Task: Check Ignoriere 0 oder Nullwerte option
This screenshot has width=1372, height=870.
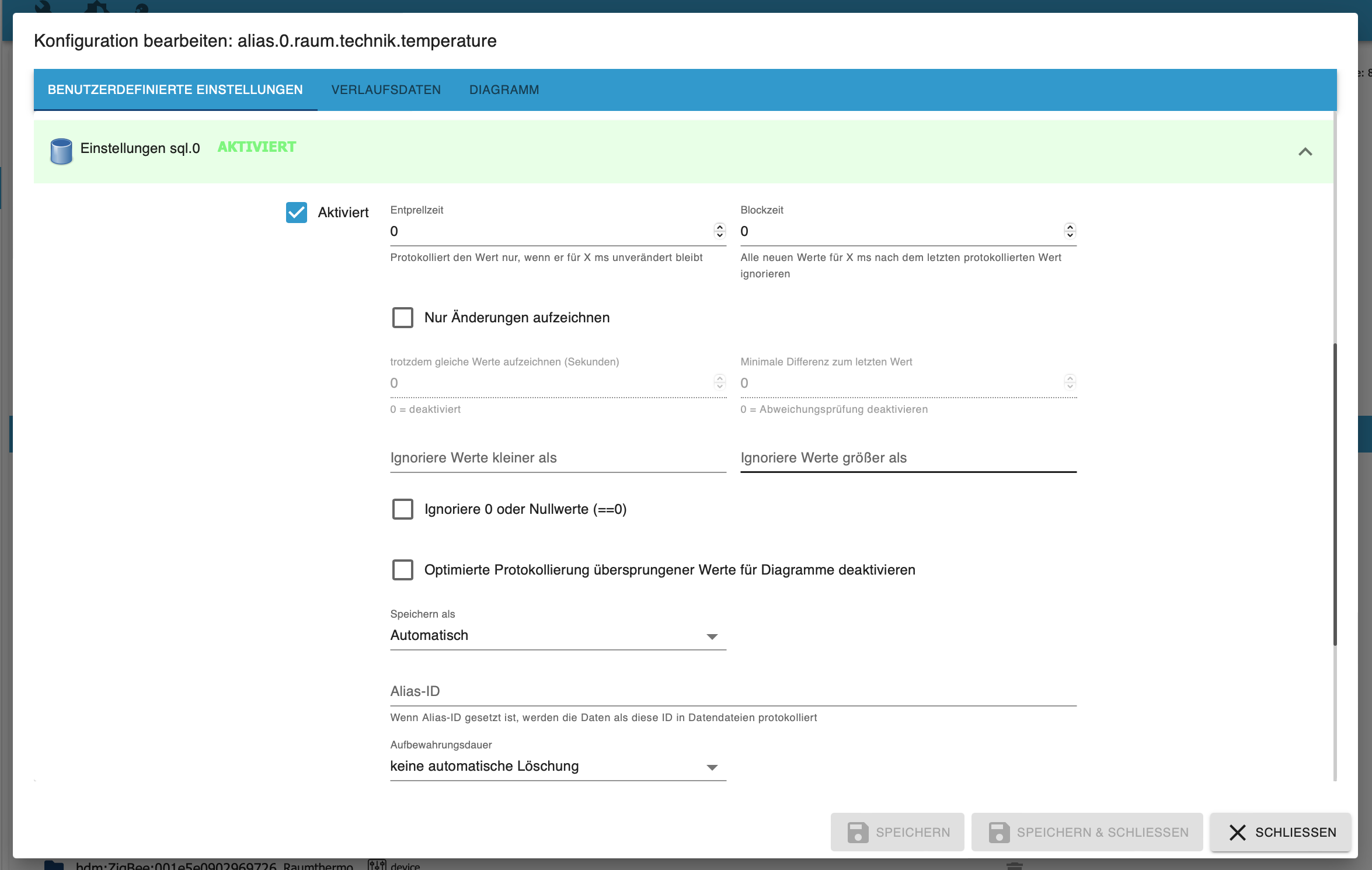Action: click(403, 509)
